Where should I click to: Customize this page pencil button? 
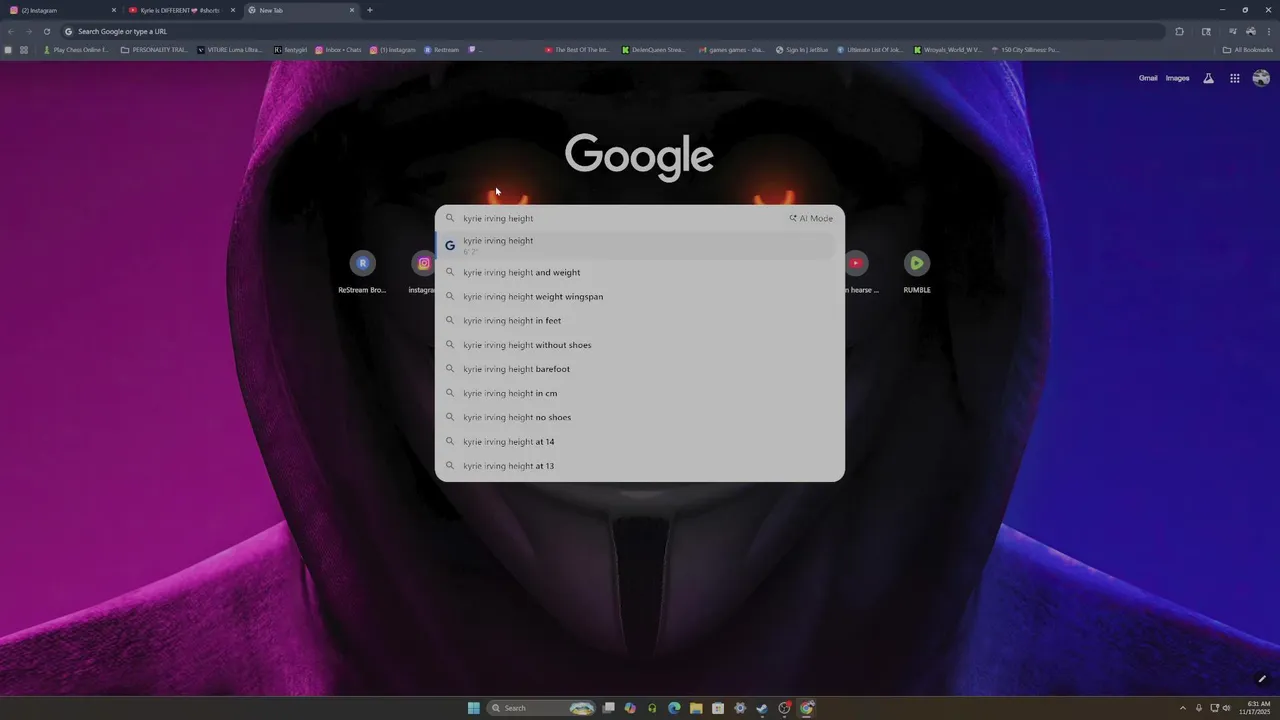pos(1262,679)
